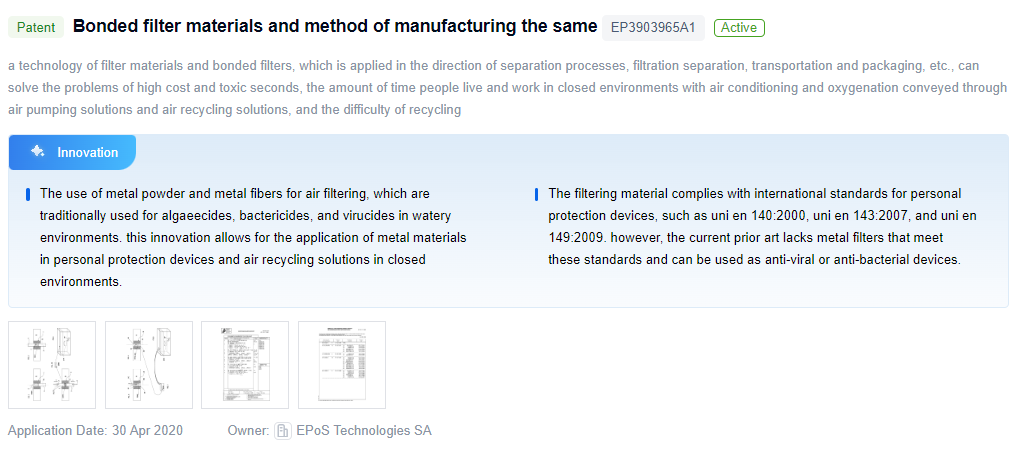
Task: Click the sparkle icon on Innovation tab
Action: click(x=37, y=152)
